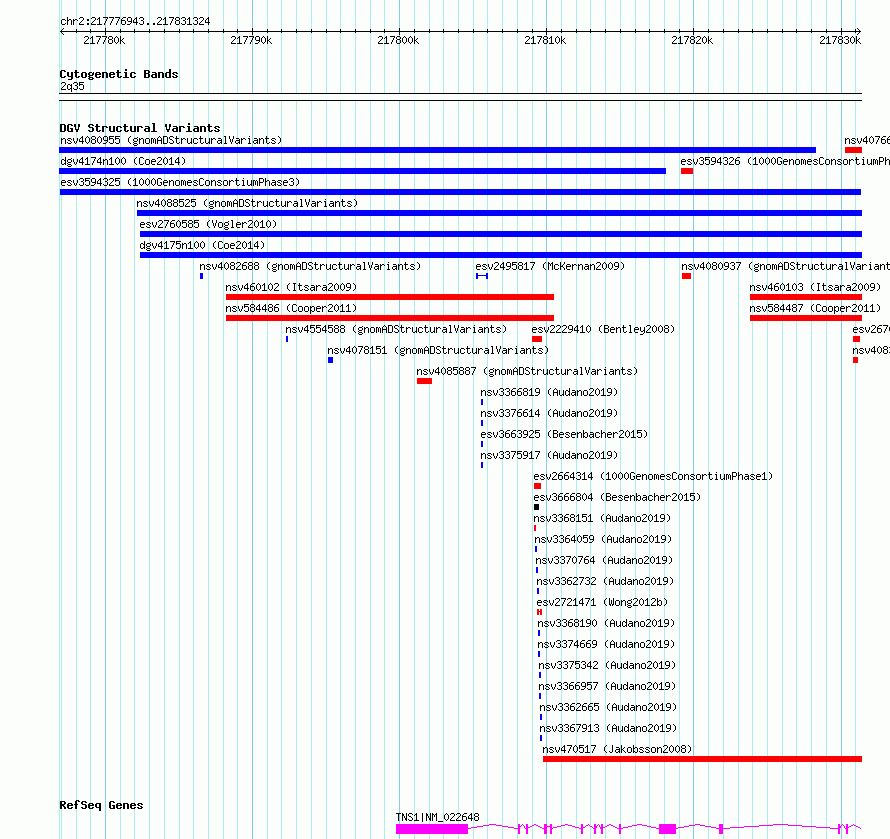Click esv2229410 (Bentley2008) label
The height and width of the screenshot is (839, 890).
point(603,329)
